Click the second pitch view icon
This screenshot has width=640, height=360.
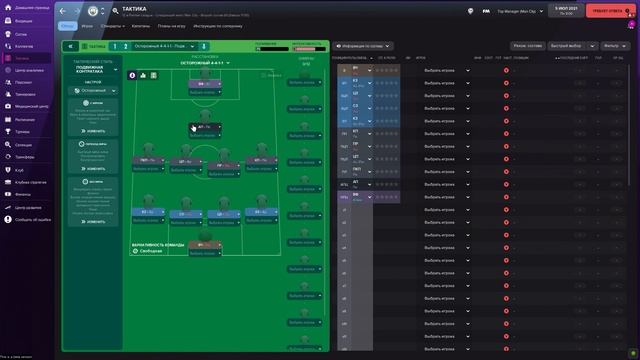[143, 76]
